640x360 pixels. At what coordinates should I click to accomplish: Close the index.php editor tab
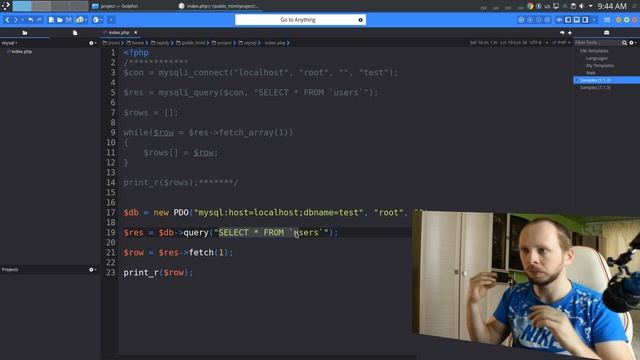(136, 32)
